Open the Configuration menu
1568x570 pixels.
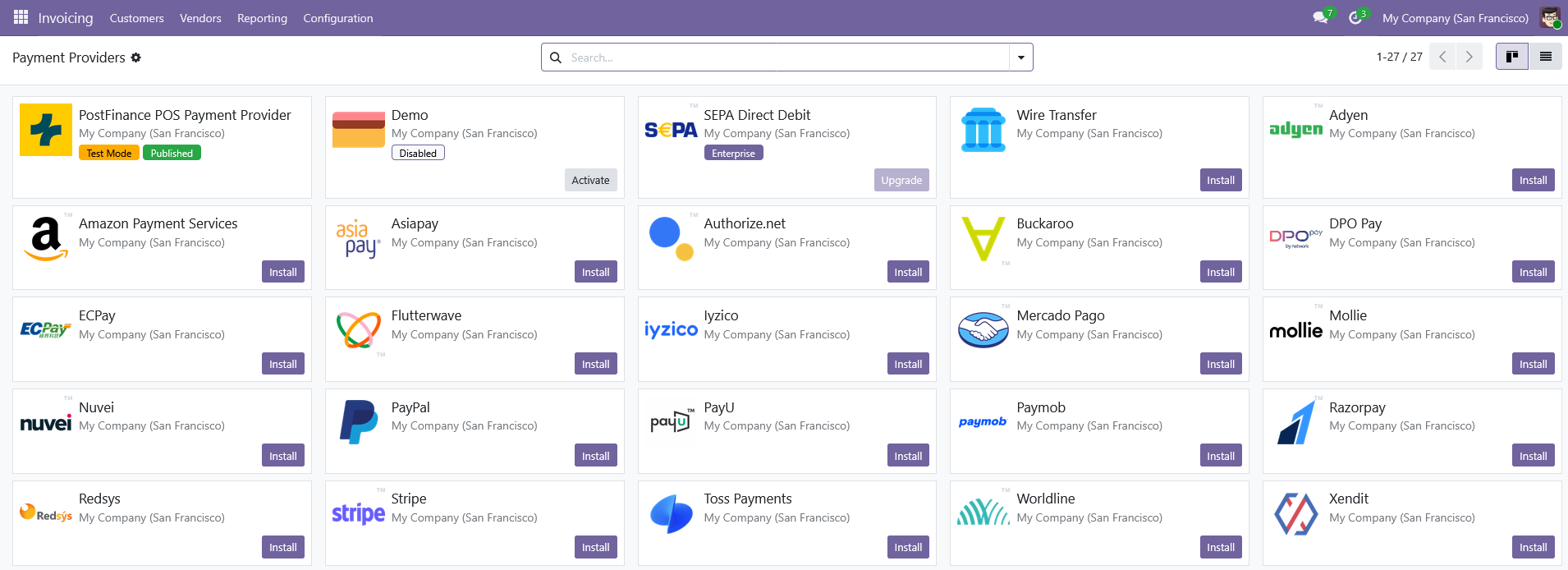point(338,18)
